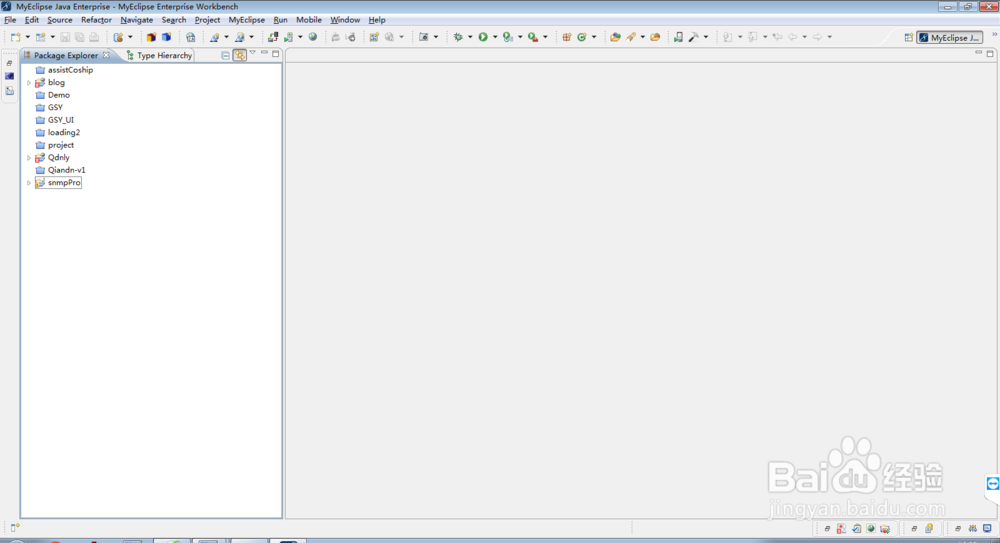1000x543 pixels.
Task: Click the New file wizard icon
Action: [15, 37]
